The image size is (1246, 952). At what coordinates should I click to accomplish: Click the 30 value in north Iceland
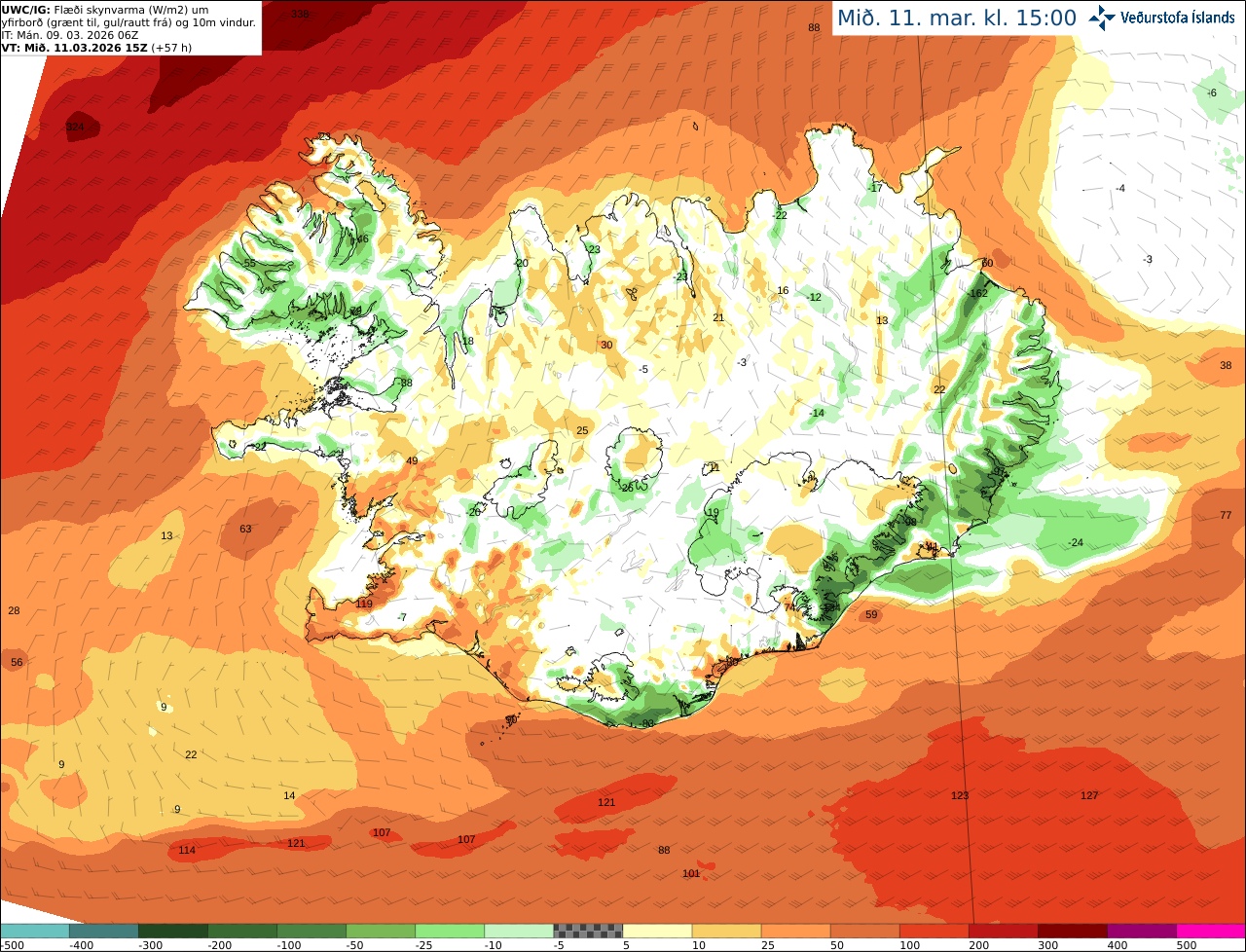pyautogui.click(x=606, y=345)
